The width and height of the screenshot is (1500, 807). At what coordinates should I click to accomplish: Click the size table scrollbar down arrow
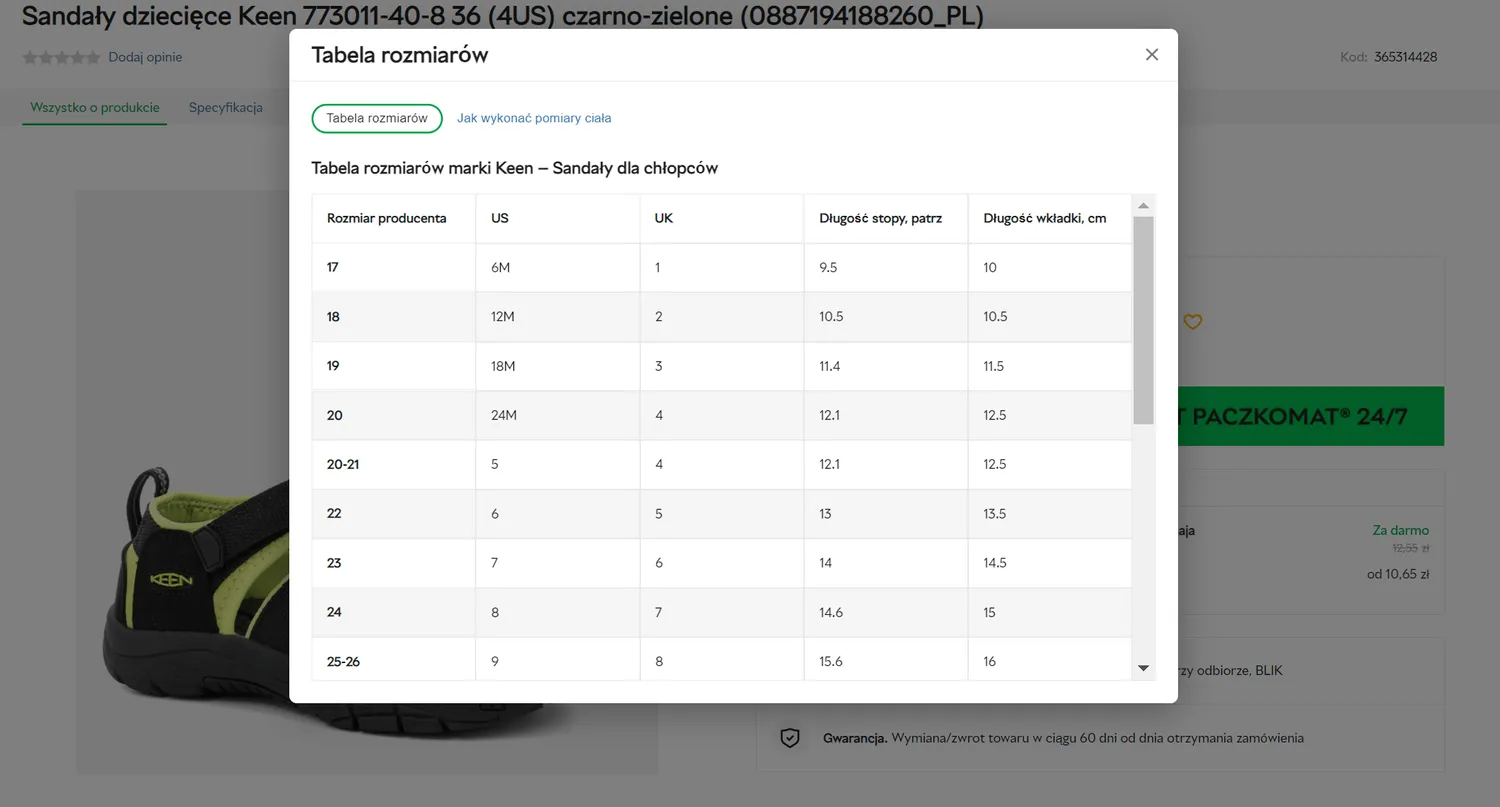(x=1144, y=668)
